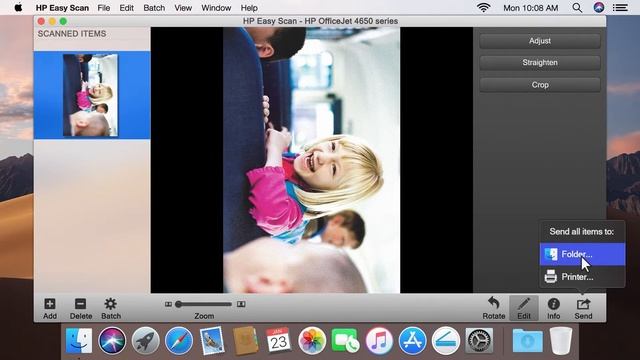Open Finder from the Dock

(x=79, y=340)
